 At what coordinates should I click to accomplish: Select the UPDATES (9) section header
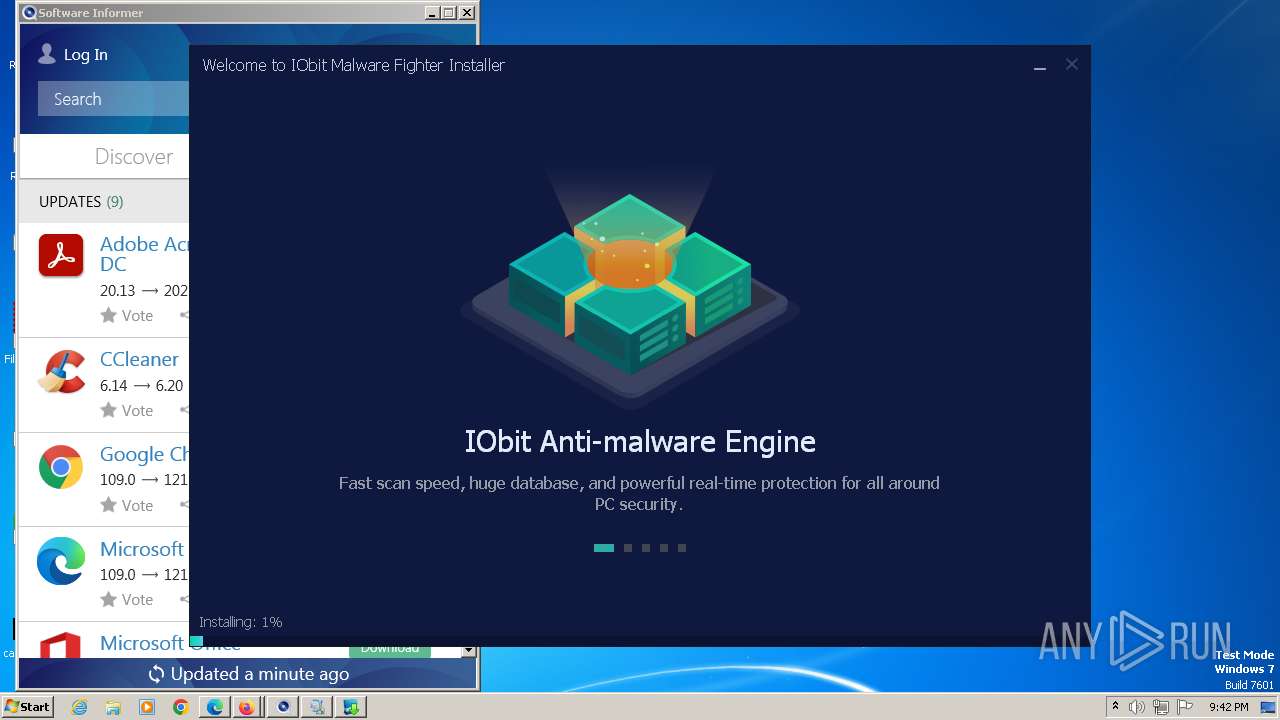[x=81, y=201]
